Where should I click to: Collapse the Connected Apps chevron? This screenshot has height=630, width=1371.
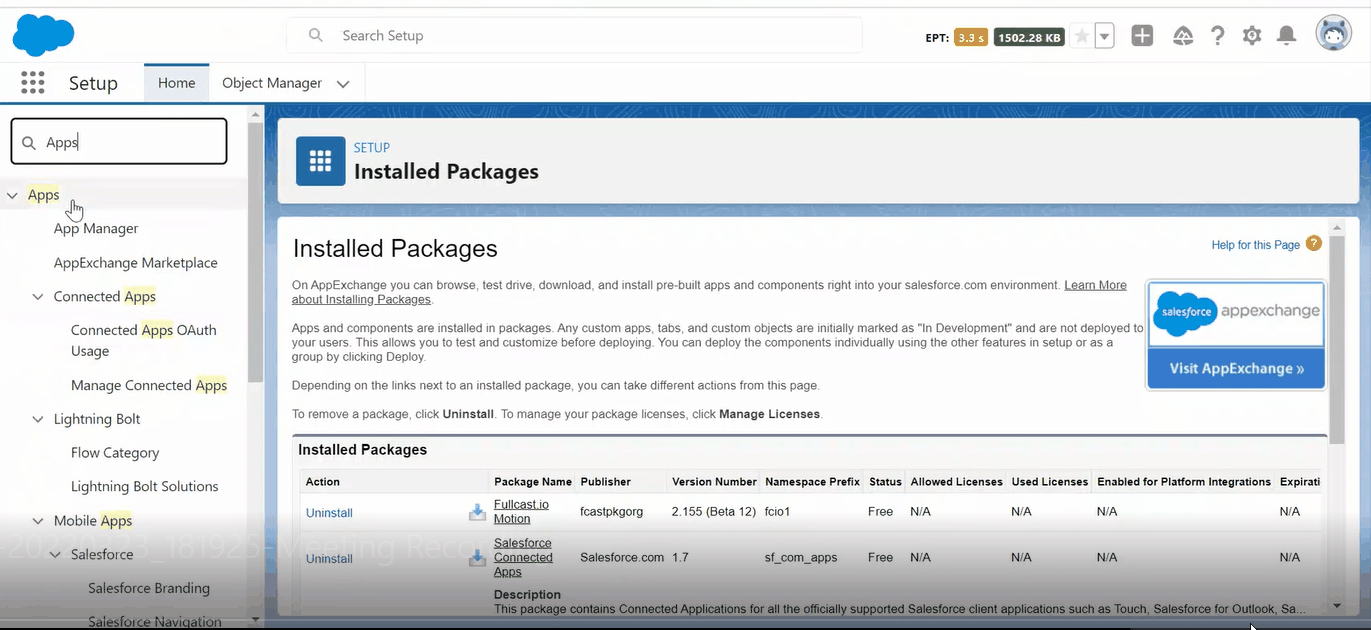38,297
